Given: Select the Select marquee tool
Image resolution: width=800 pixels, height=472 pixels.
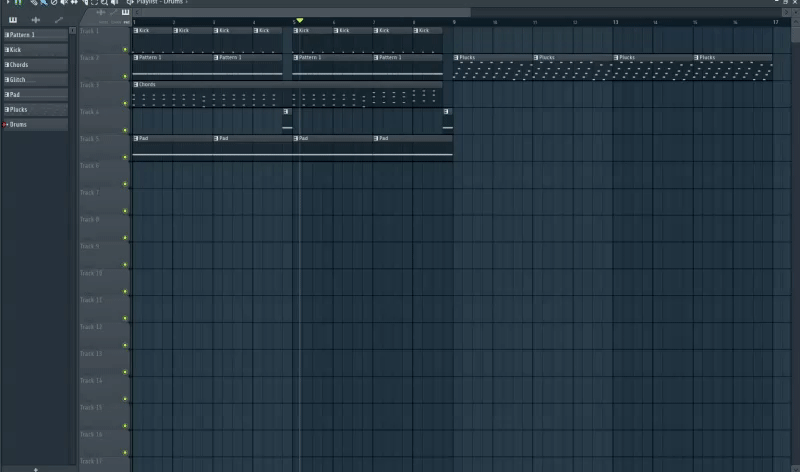Looking at the screenshot, I should [94, 2].
